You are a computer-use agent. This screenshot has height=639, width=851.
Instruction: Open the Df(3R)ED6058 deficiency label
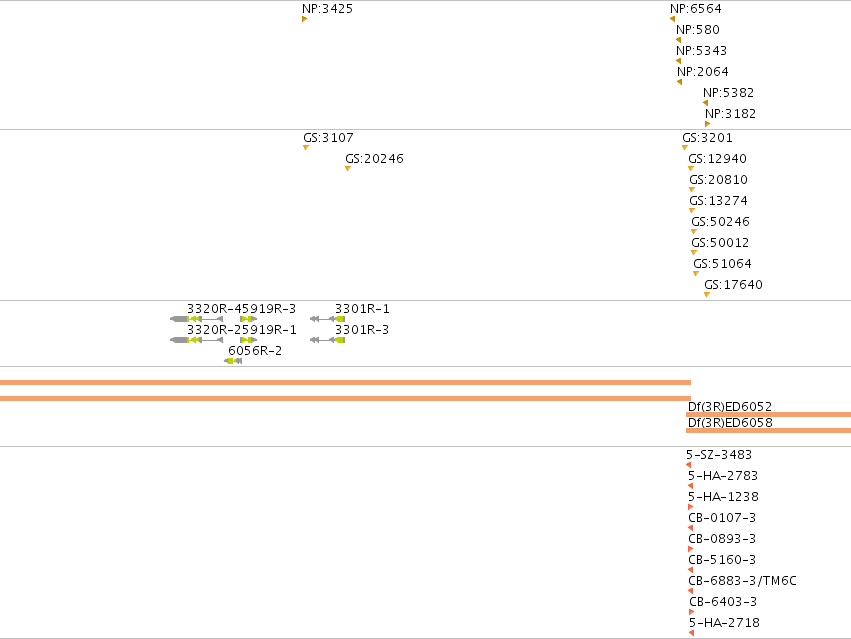click(x=729, y=423)
